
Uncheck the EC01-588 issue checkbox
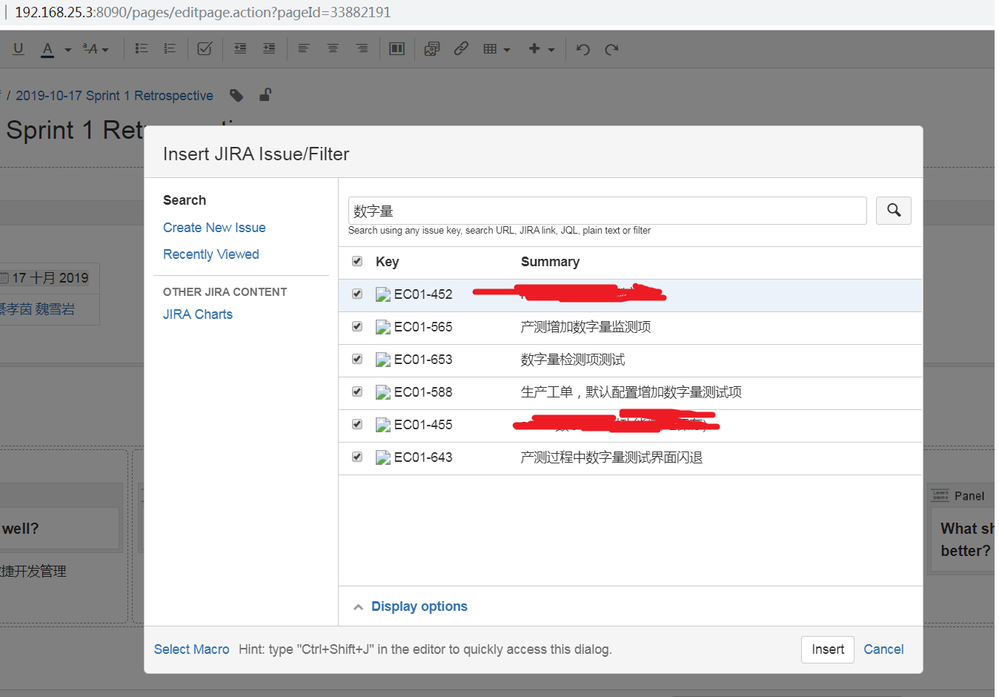coord(357,391)
